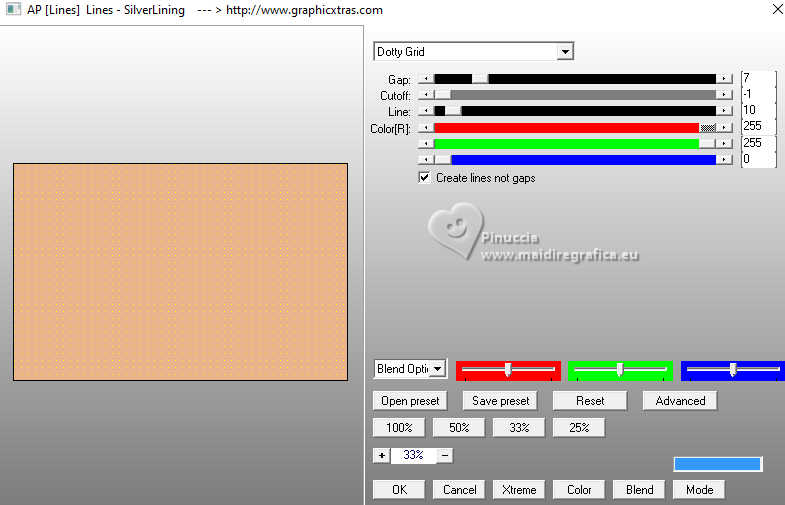
Task: Click the Color button
Action: [579, 489]
